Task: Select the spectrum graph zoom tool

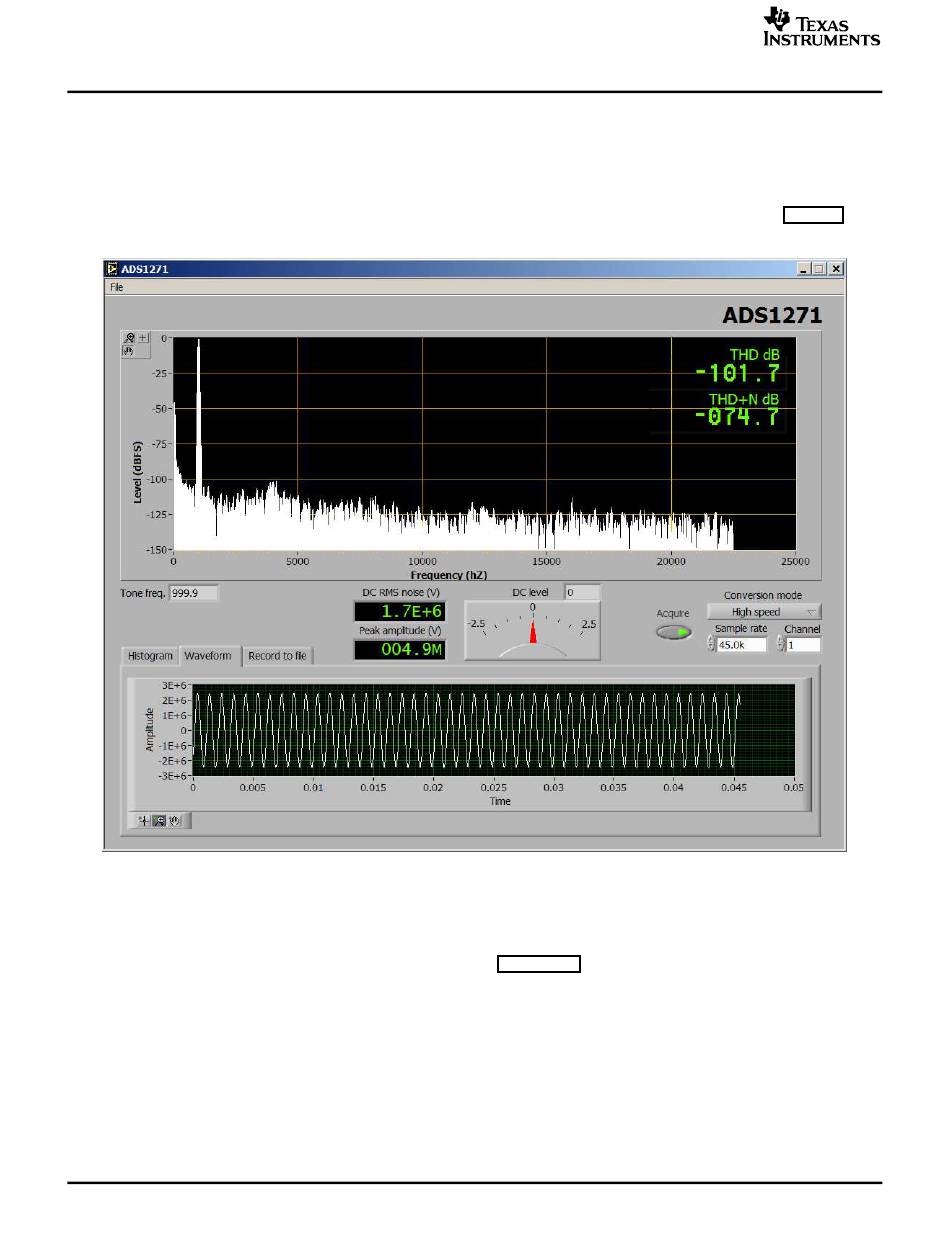Action: tap(129, 338)
